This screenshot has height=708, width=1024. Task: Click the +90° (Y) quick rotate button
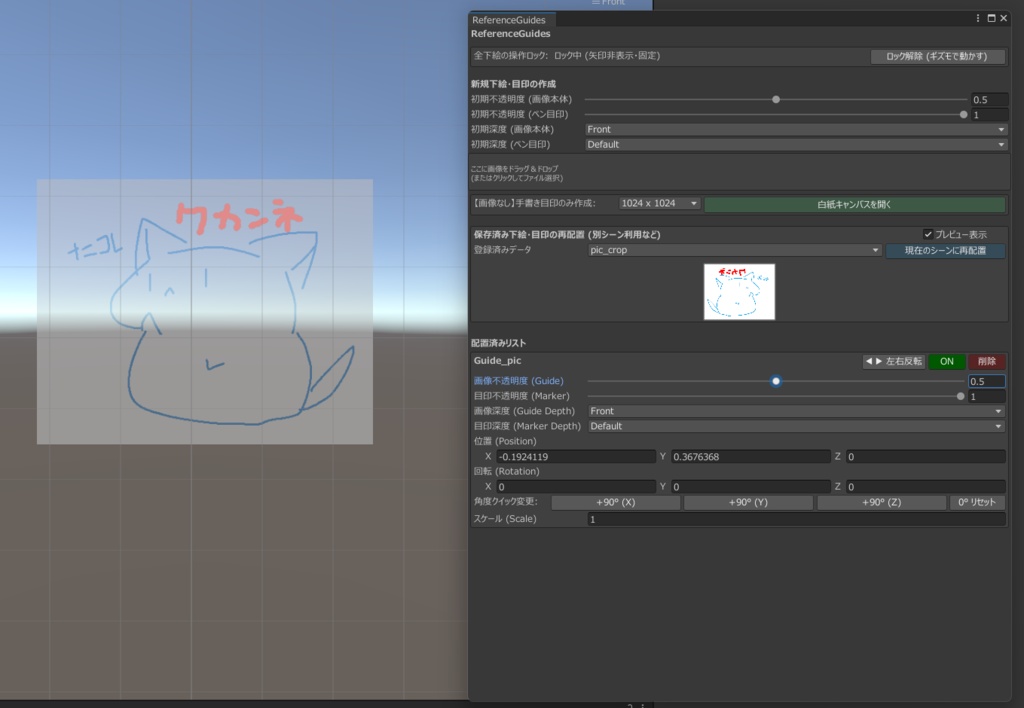748,502
